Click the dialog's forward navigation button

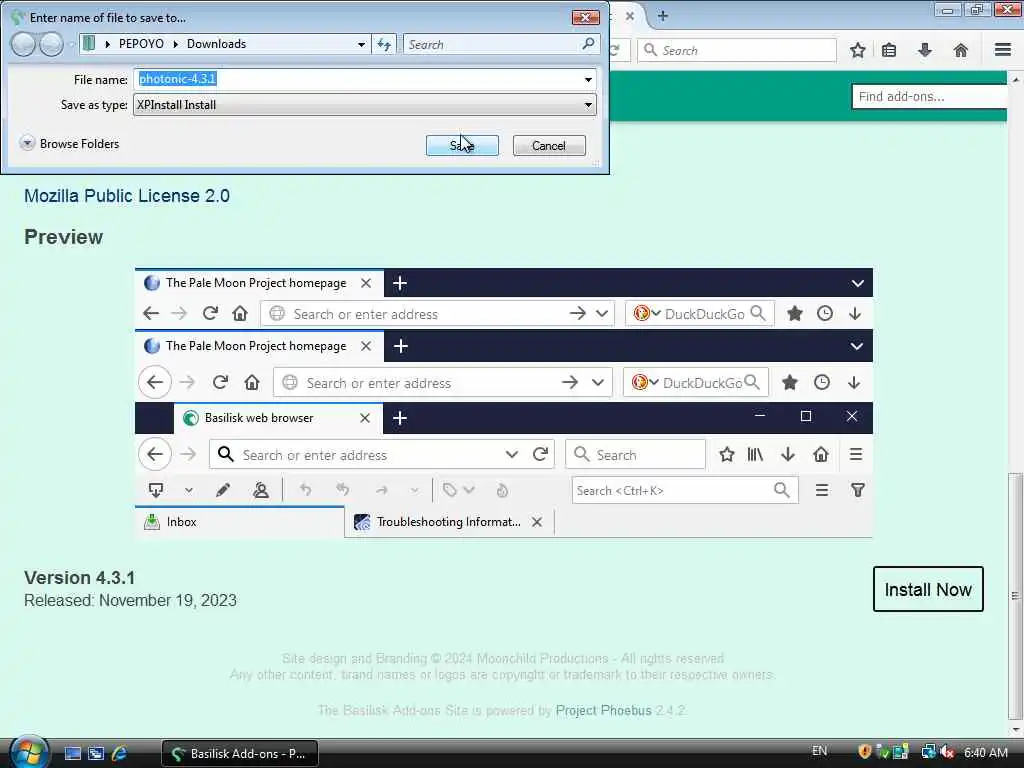[x=52, y=44]
